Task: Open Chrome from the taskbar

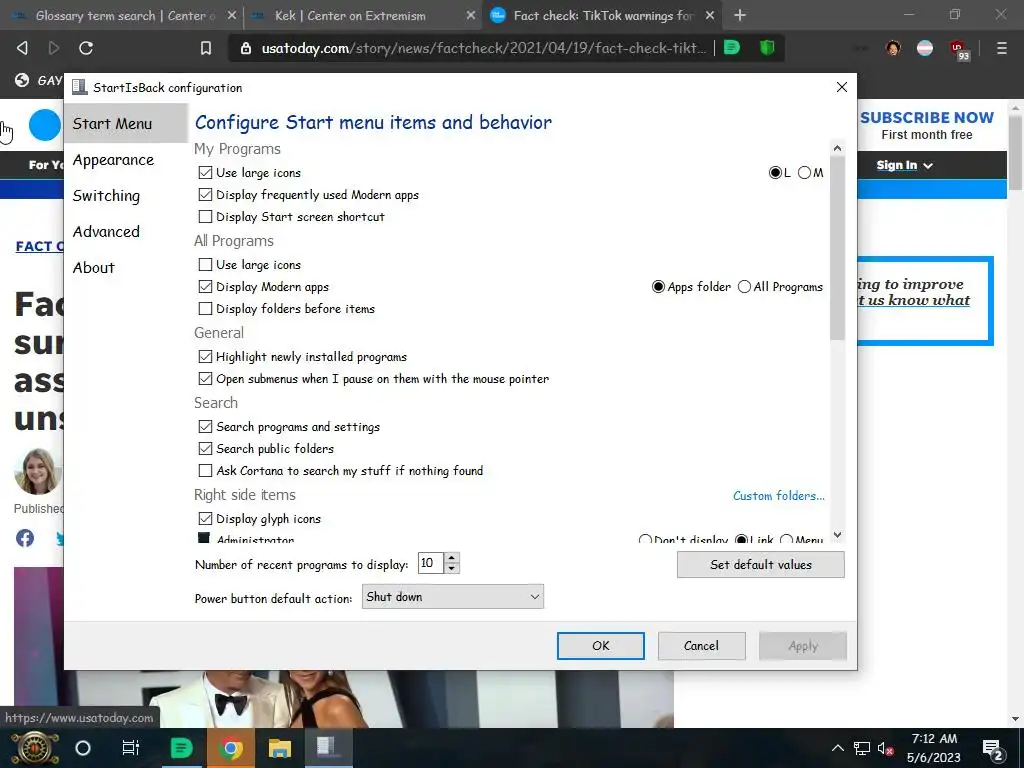Action: pos(230,748)
